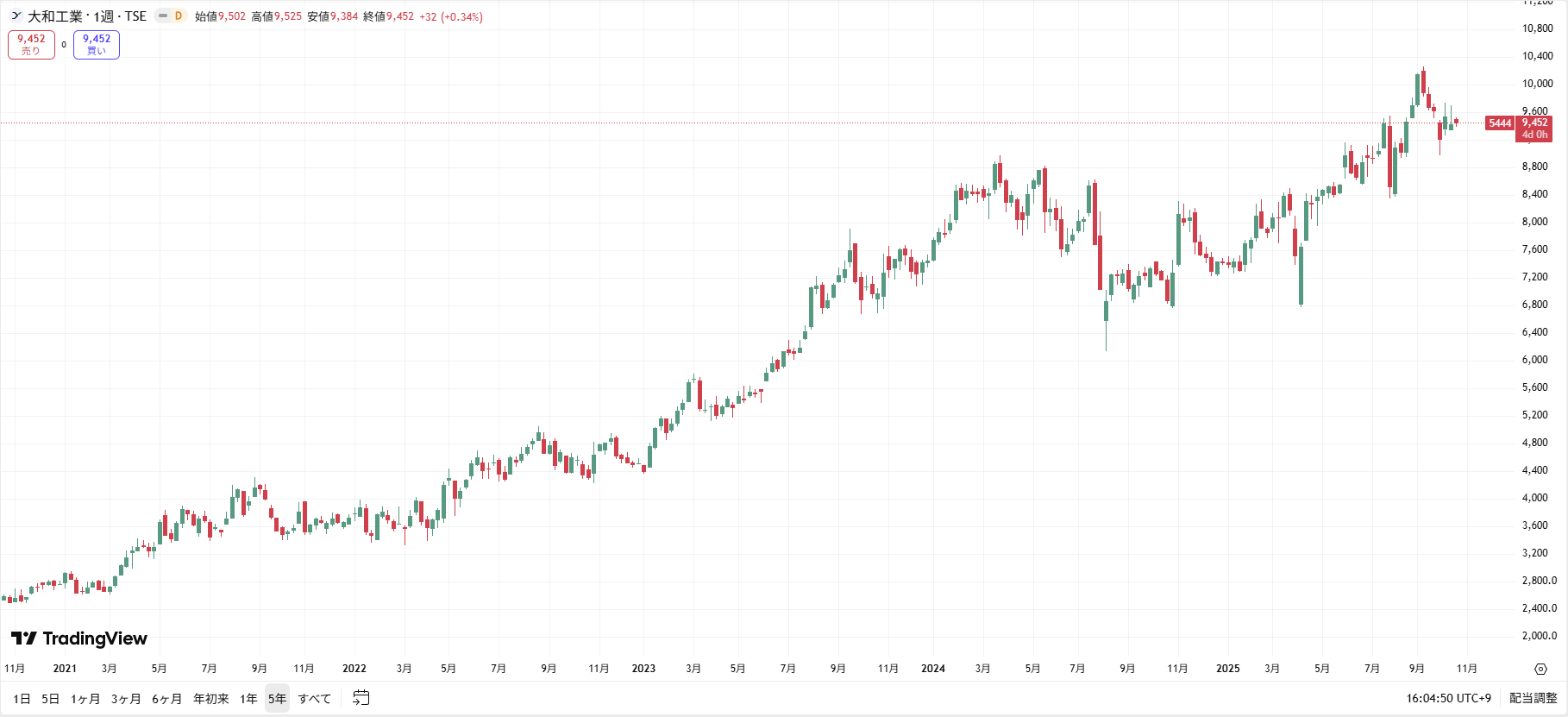Click the orange D data indicator

179,16
